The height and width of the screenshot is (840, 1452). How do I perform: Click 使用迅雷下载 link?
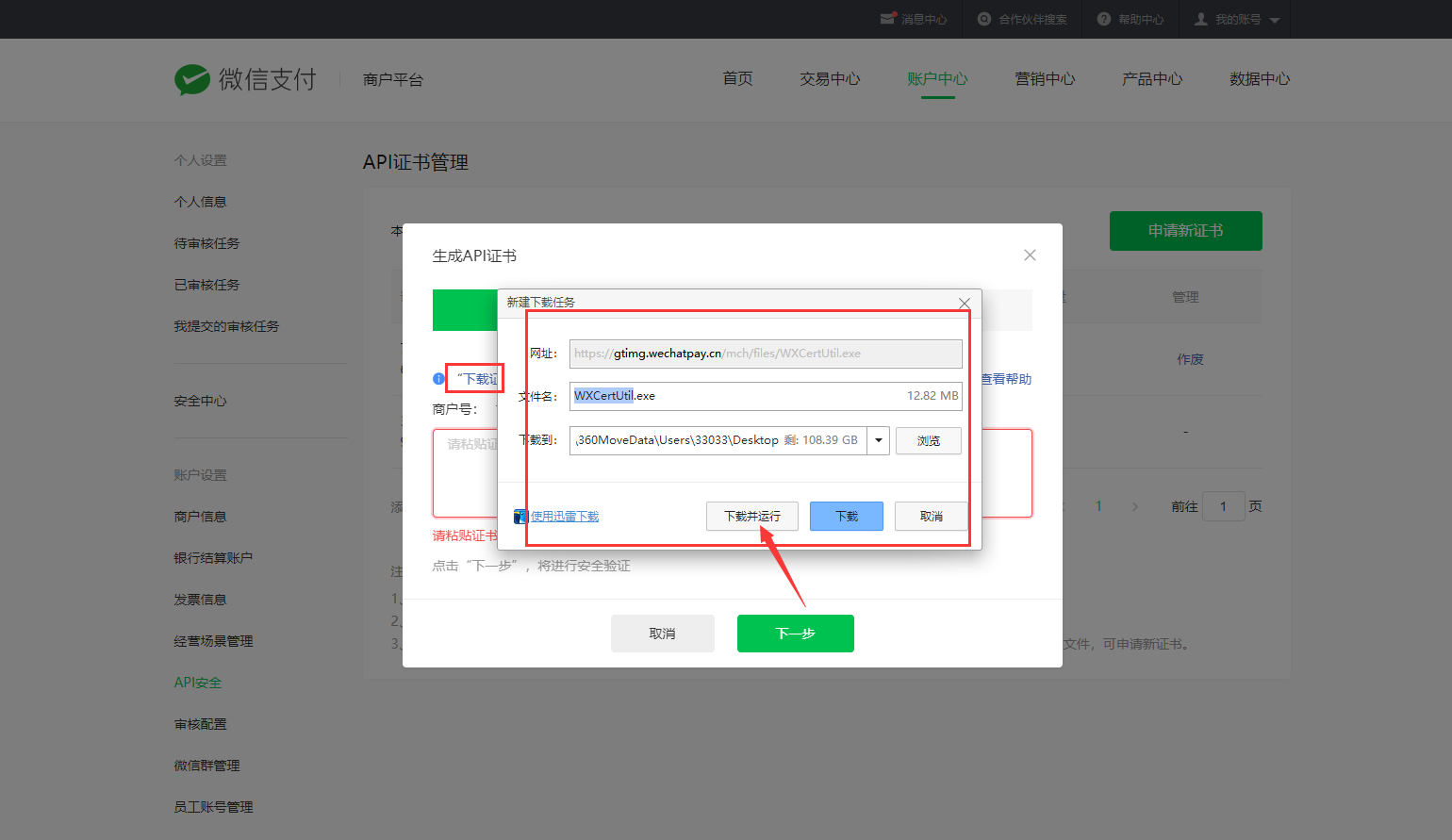click(x=565, y=517)
